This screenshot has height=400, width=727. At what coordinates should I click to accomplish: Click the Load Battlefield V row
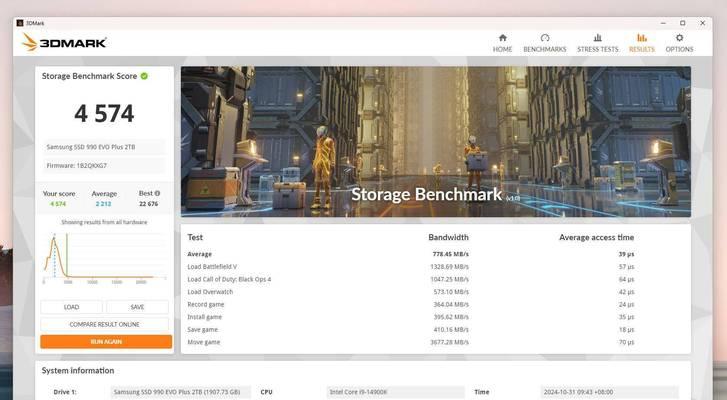[x=410, y=267]
